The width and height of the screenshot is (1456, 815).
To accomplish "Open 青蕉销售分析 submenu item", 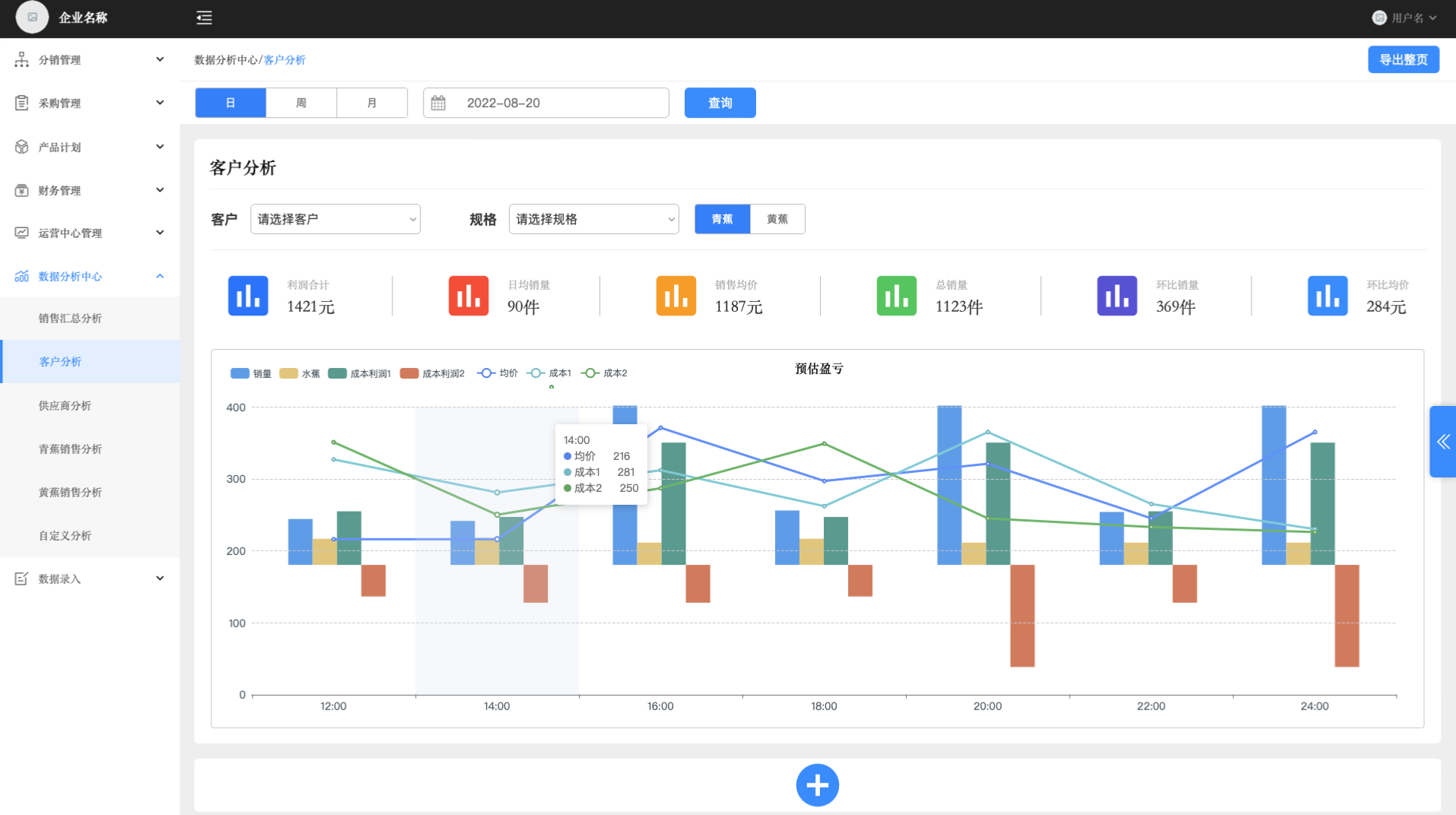I will tap(90, 449).
